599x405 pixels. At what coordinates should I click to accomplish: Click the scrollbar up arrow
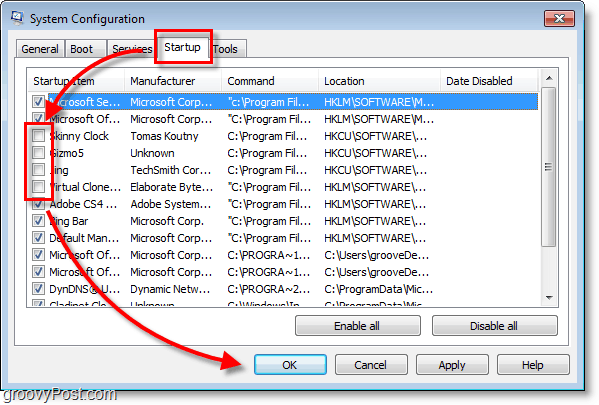(549, 78)
